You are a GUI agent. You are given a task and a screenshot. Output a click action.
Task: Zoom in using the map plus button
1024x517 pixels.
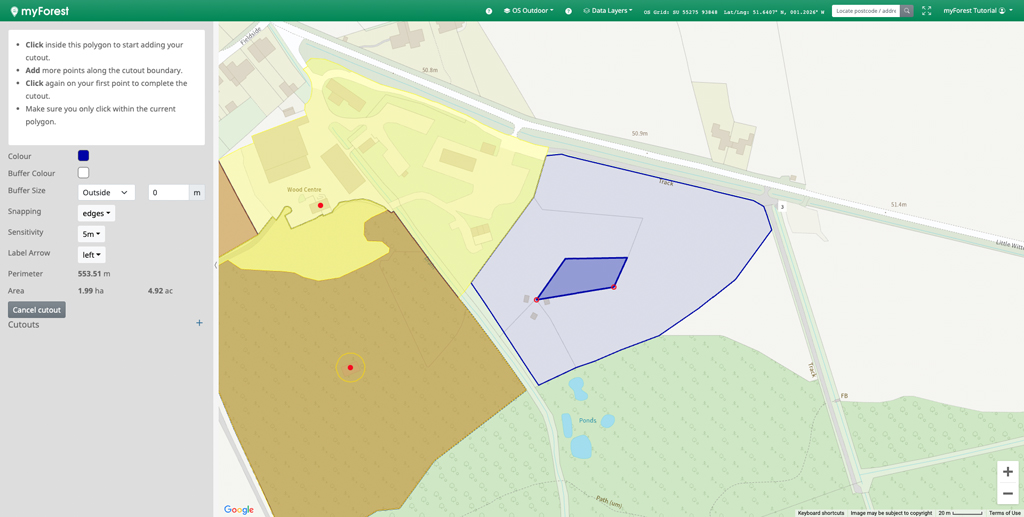(1007, 472)
